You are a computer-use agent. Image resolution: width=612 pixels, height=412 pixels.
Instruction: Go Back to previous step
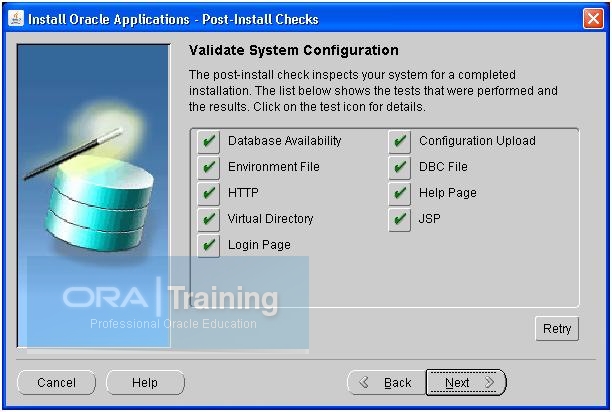(386, 382)
